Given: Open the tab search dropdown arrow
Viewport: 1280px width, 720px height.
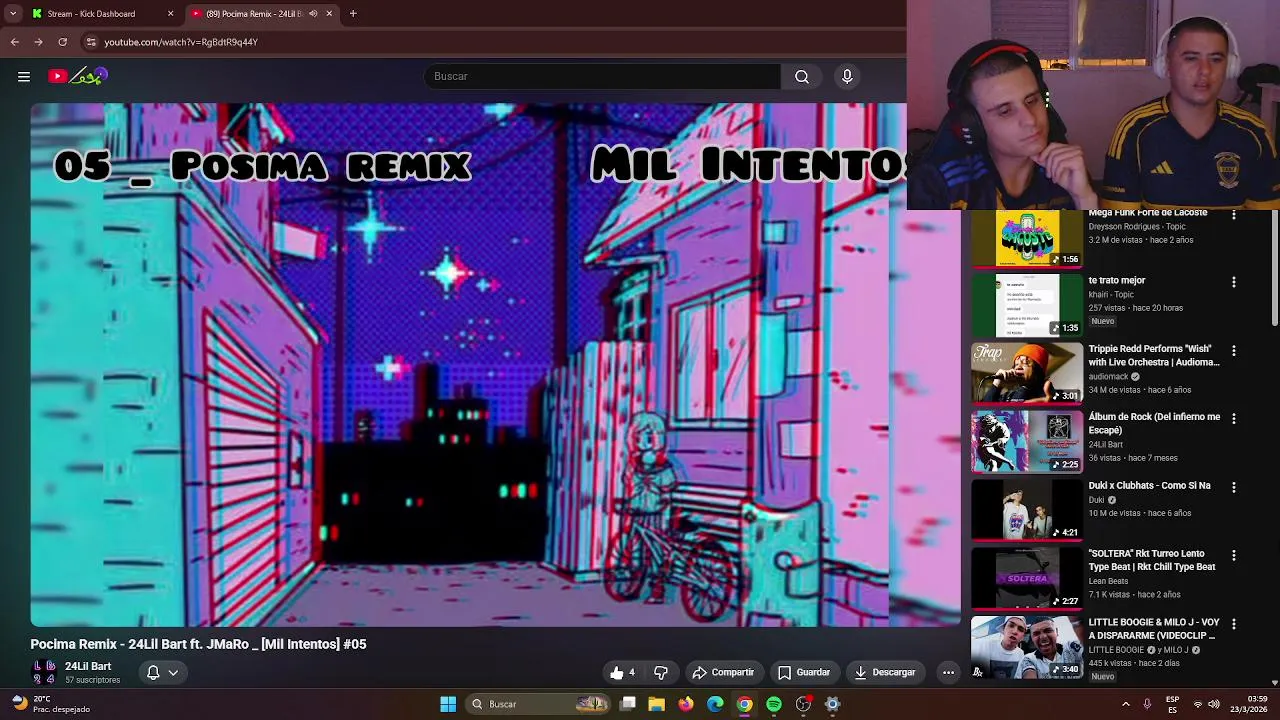Looking at the screenshot, I should 13,14.
